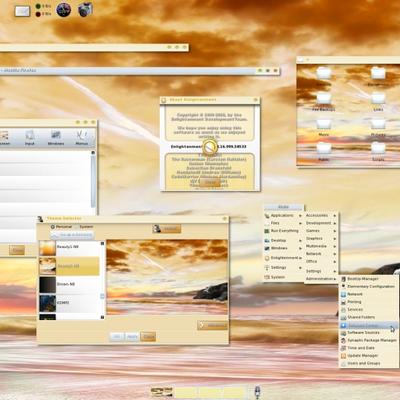Launch BootUp Manager from Administration menu

click(369, 279)
